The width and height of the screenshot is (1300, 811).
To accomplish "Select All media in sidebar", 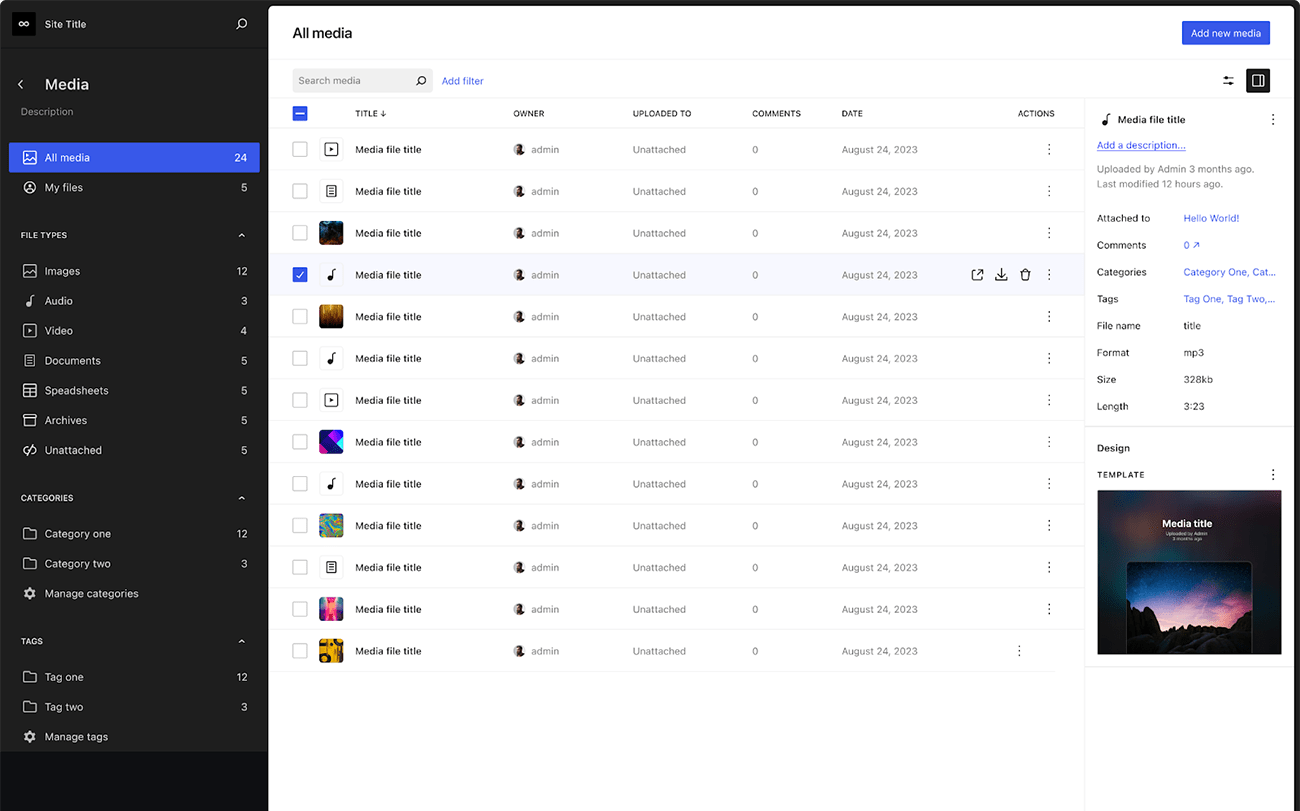I will [x=134, y=158].
